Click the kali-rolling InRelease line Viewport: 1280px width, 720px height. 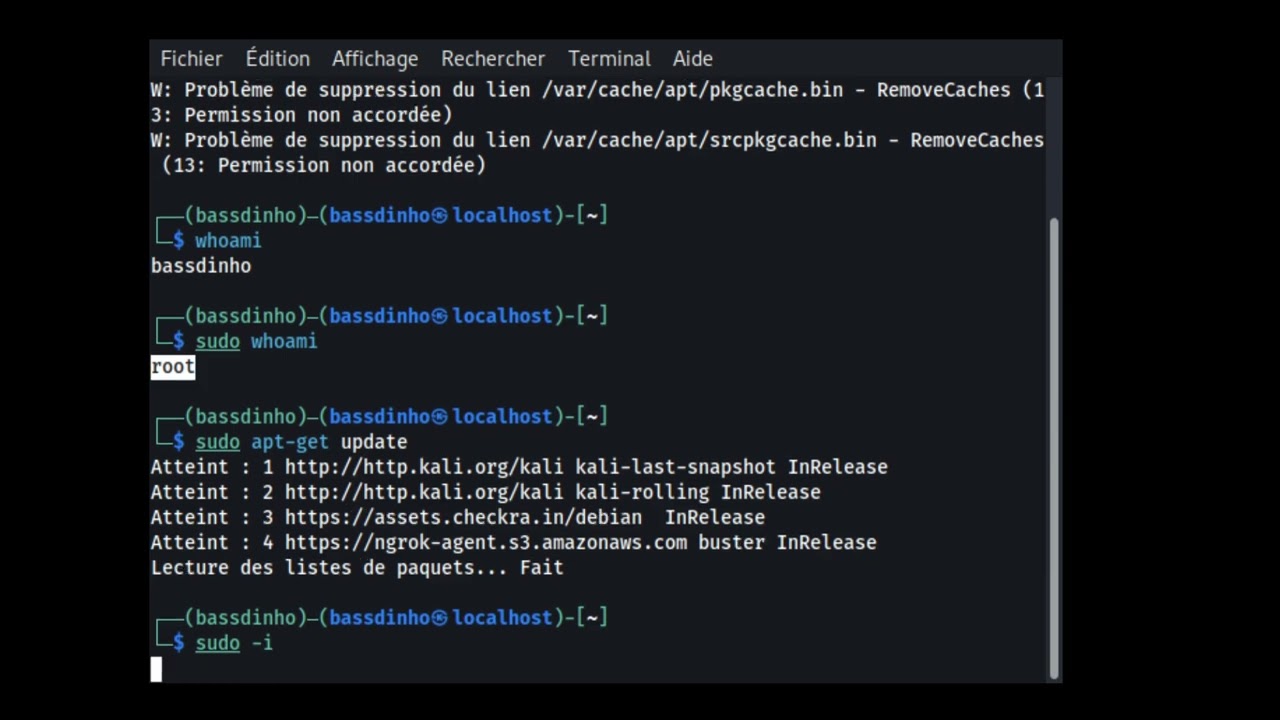(x=486, y=492)
